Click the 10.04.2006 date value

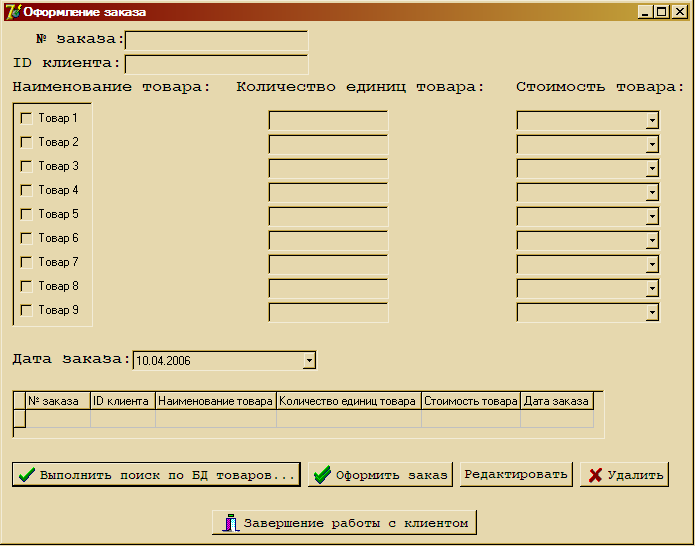pos(163,361)
